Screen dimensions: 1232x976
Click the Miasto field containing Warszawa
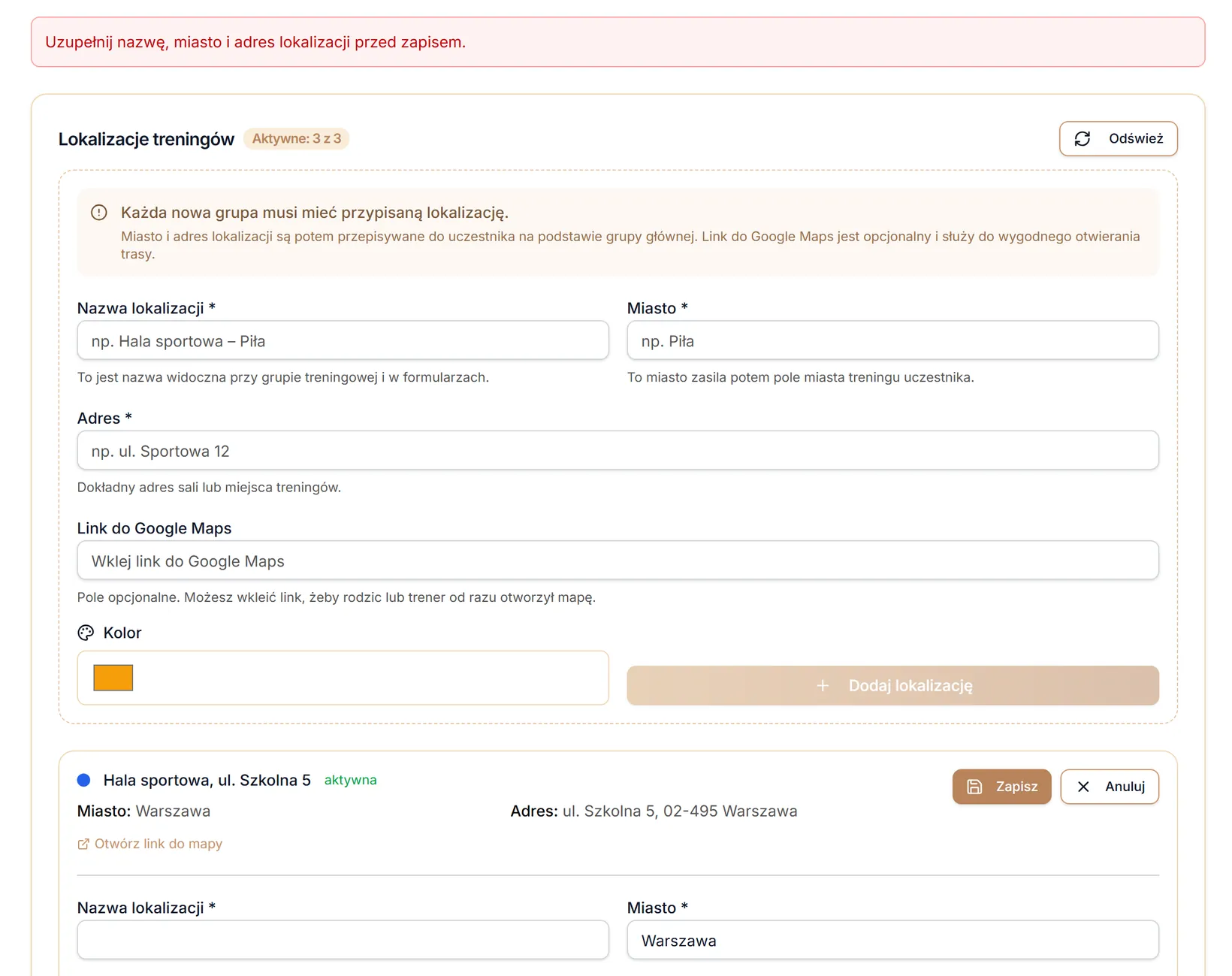892,940
